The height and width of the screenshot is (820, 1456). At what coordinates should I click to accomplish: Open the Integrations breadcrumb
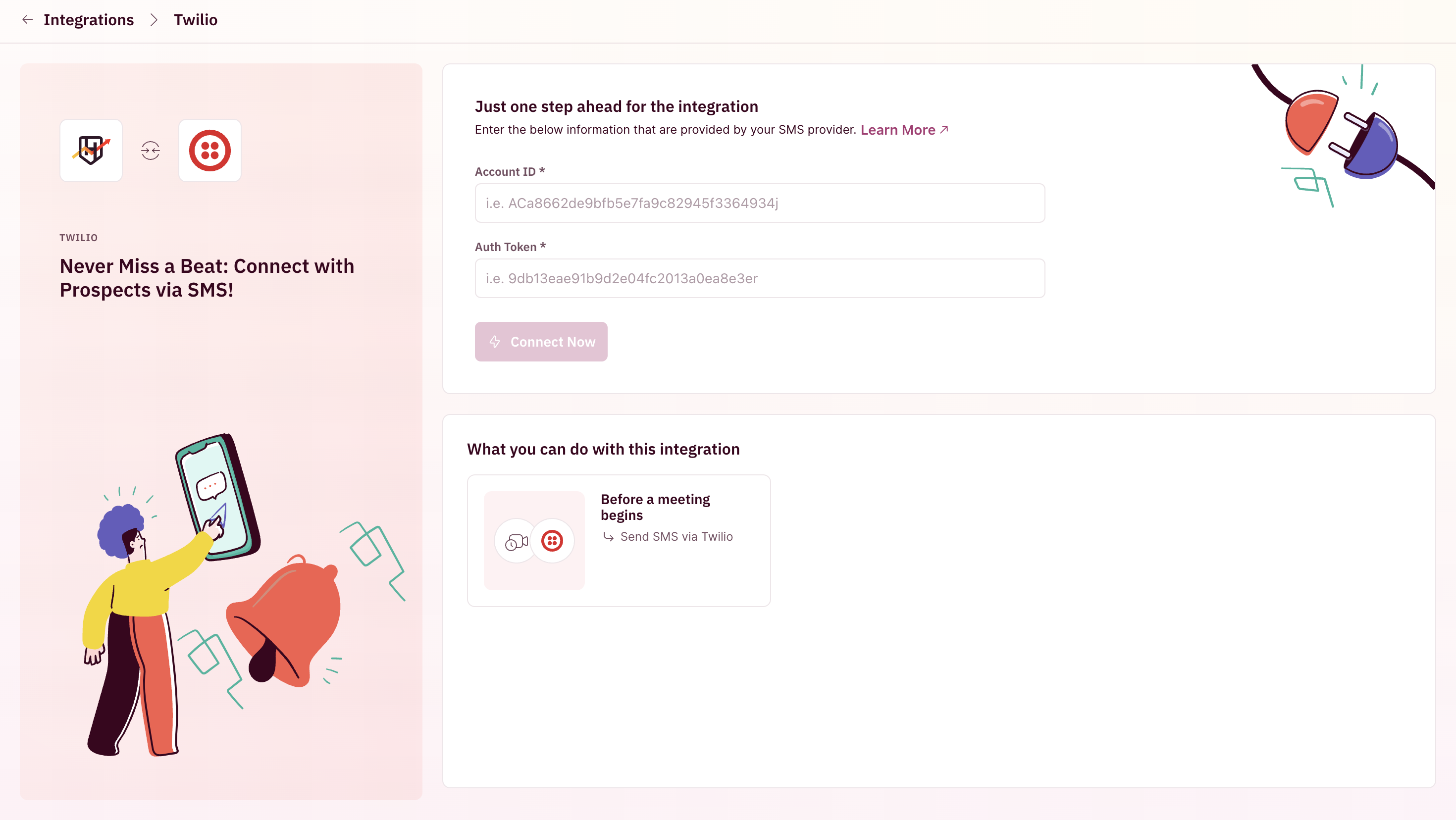(89, 20)
